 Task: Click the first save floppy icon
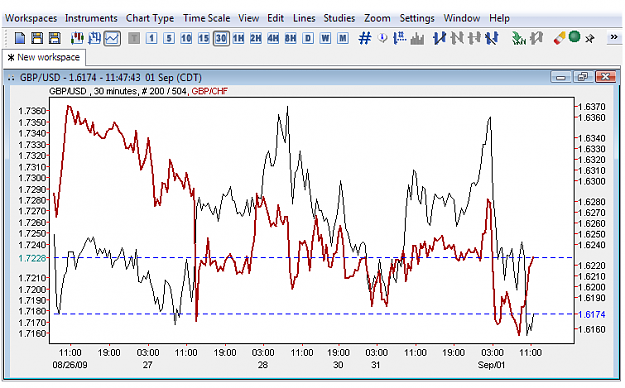coord(37,38)
